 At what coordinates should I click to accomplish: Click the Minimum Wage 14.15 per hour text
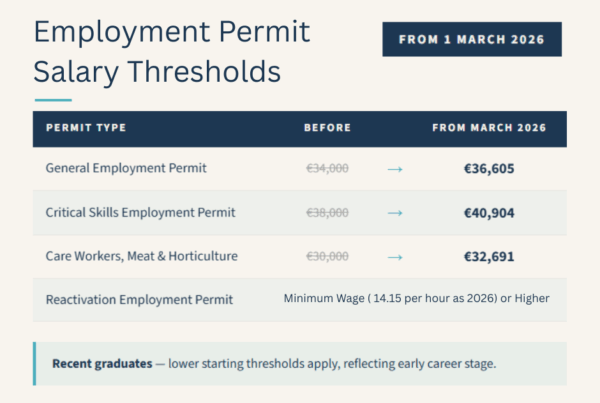[416, 299]
